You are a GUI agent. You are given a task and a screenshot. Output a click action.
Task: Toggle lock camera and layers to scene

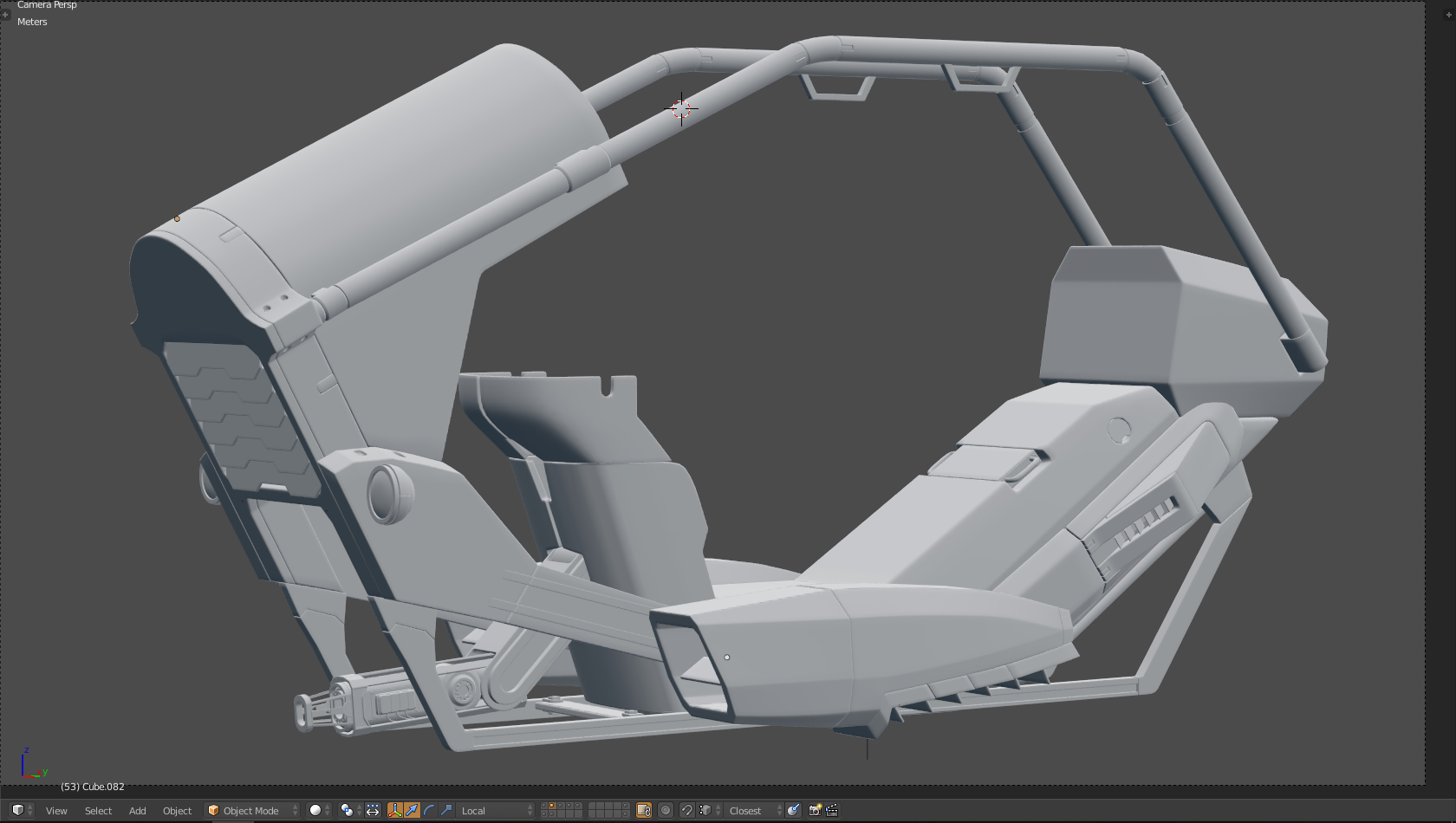click(x=644, y=811)
